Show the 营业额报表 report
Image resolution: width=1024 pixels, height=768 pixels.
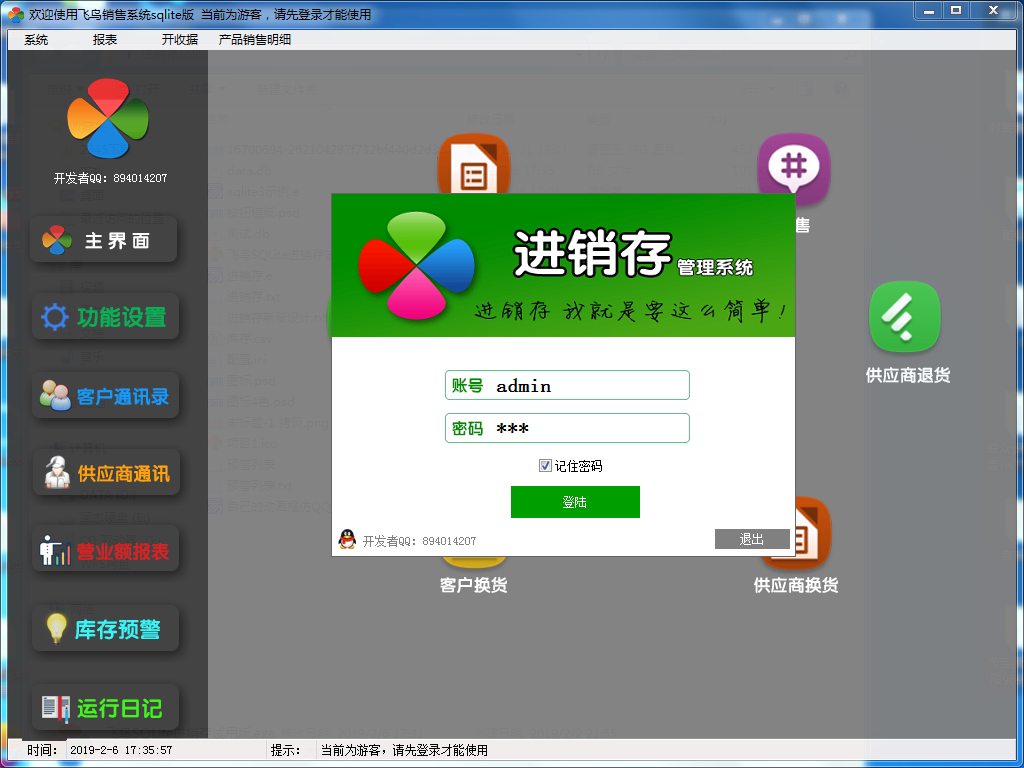click(105, 551)
